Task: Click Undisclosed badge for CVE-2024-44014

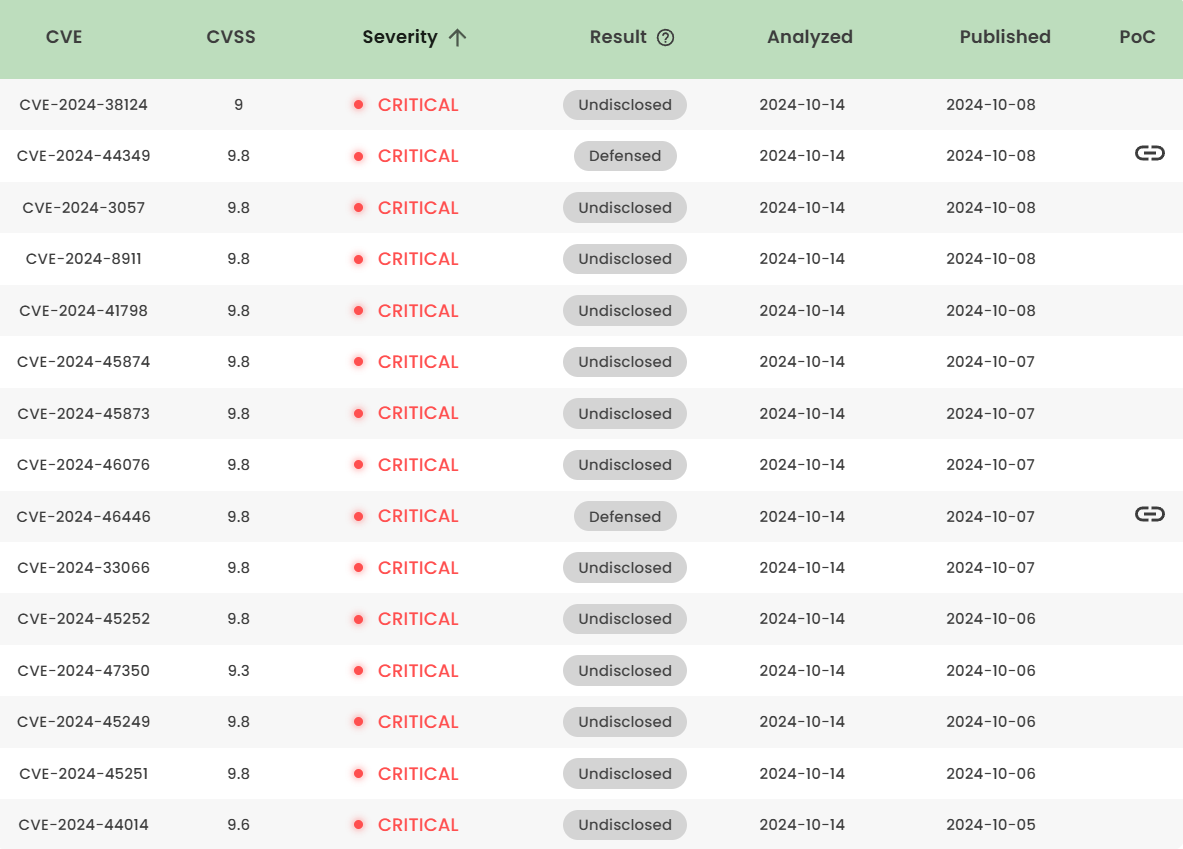Action: (625, 825)
